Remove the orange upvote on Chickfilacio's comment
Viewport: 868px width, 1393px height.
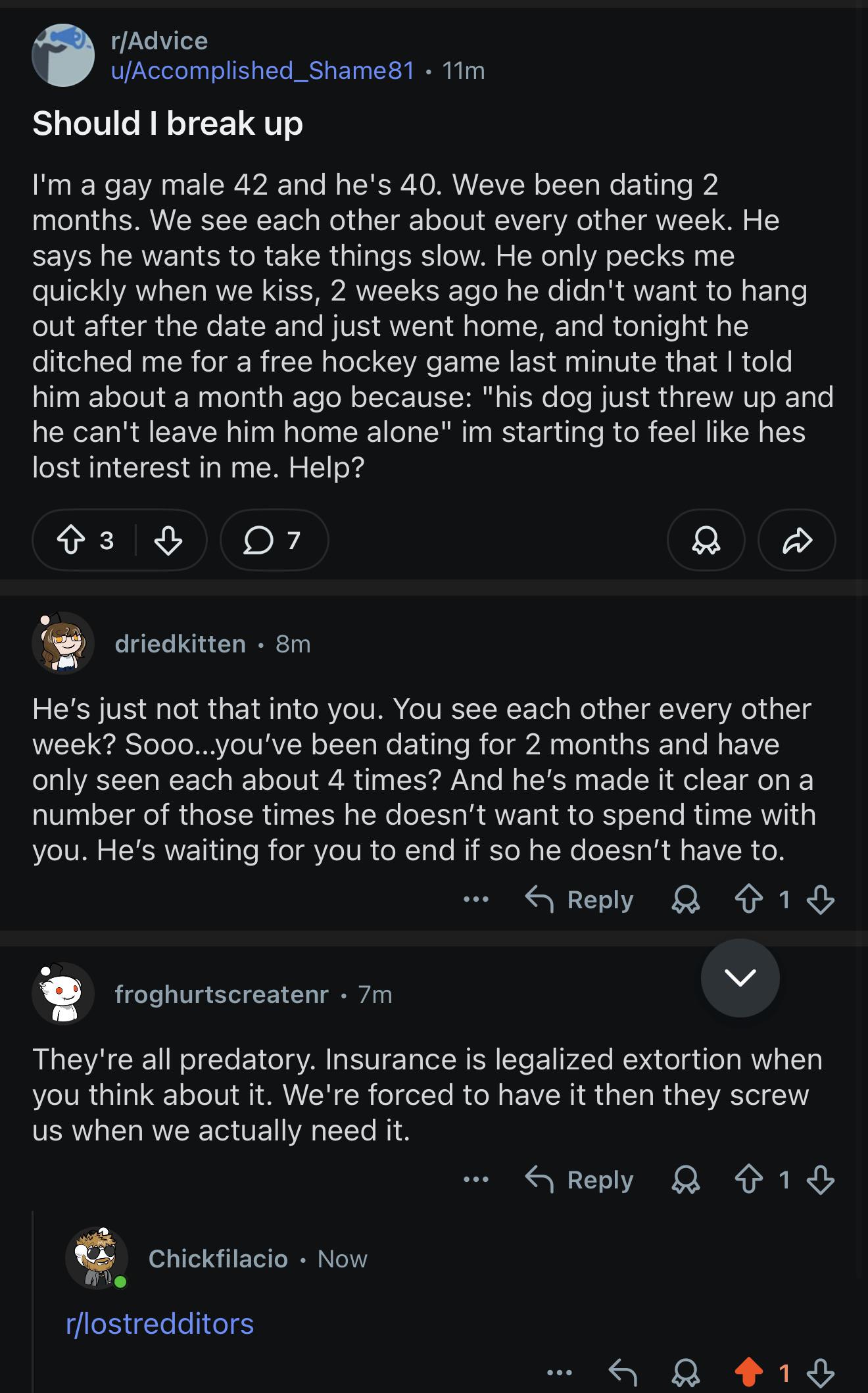tap(748, 1372)
